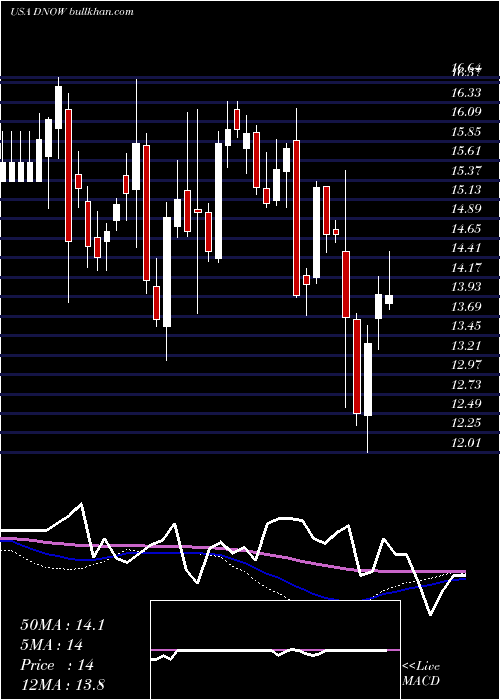This screenshot has width=500, height=700.
Task: Click the 13.21 price axis label
Action: coord(467,345)
